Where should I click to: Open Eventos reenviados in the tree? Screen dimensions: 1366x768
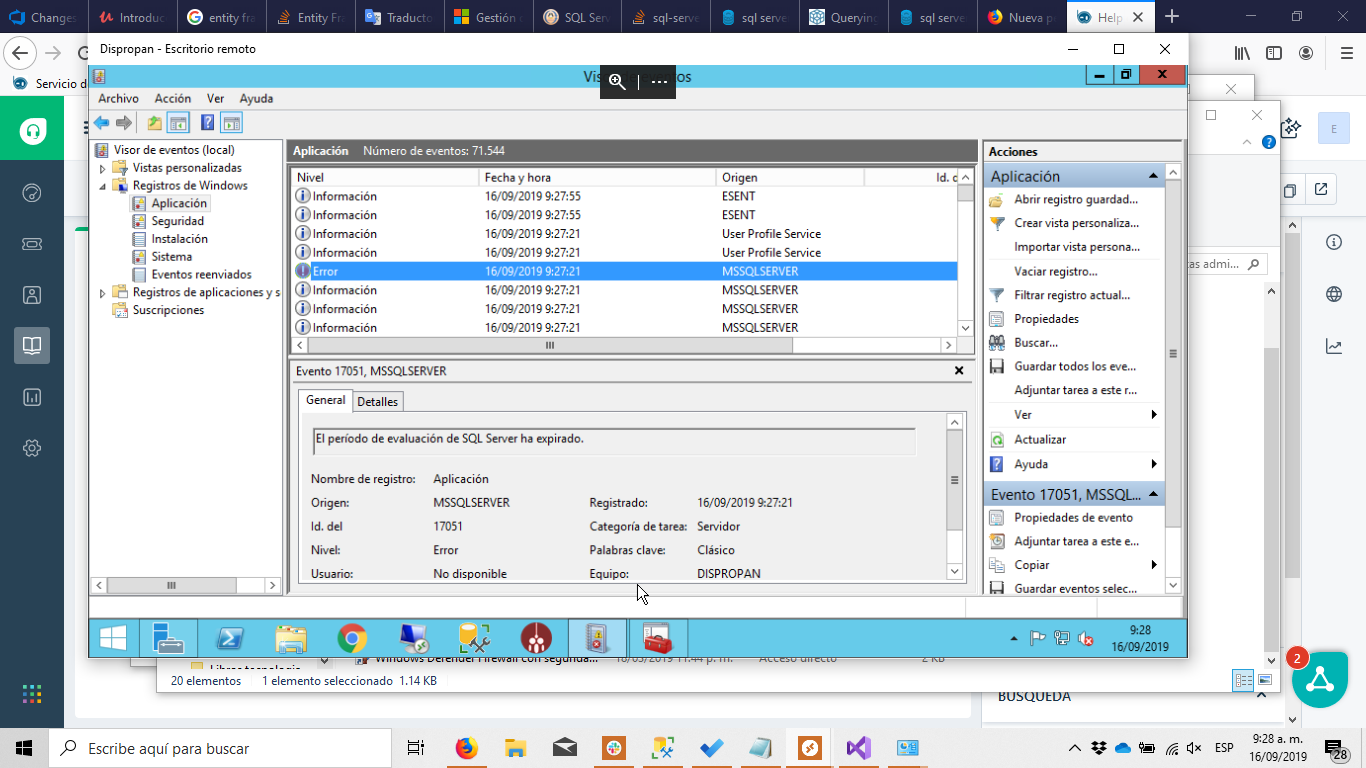pos(201,275)
